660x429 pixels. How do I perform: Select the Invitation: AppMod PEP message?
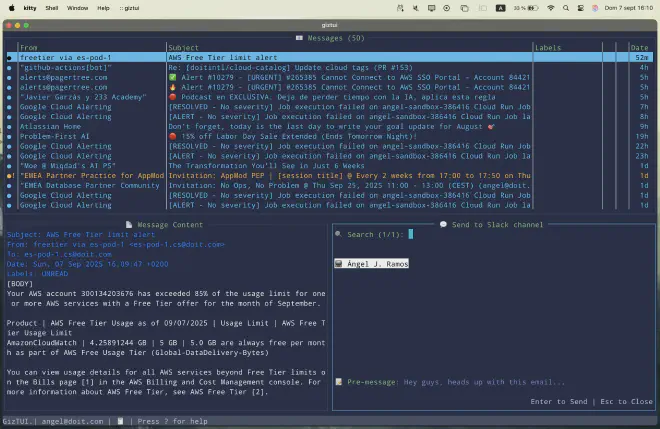pos(330,176)
